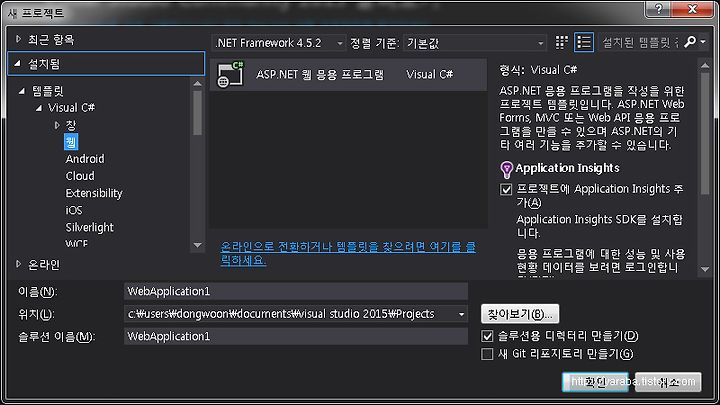Screen dimensions: 720x405
Task: Switch to small icons list view
Action: [x=584, y=42]
